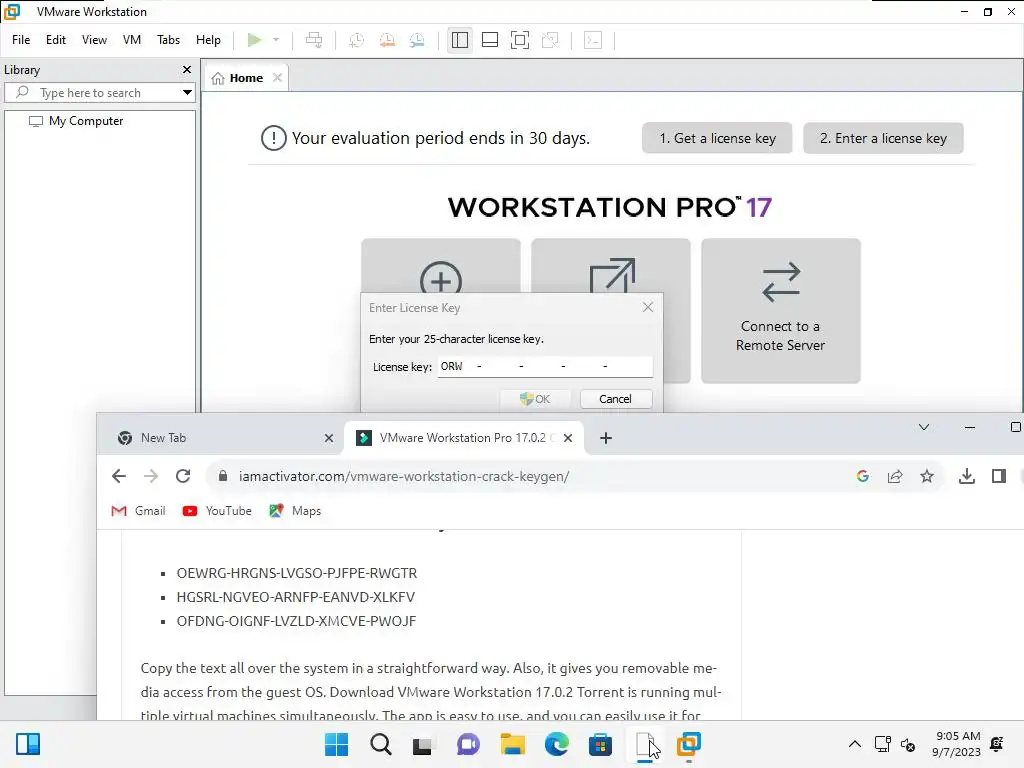
Task: Click the Send Ctrl+Alt+Del toolbar icon
Action: pos(314,40)
